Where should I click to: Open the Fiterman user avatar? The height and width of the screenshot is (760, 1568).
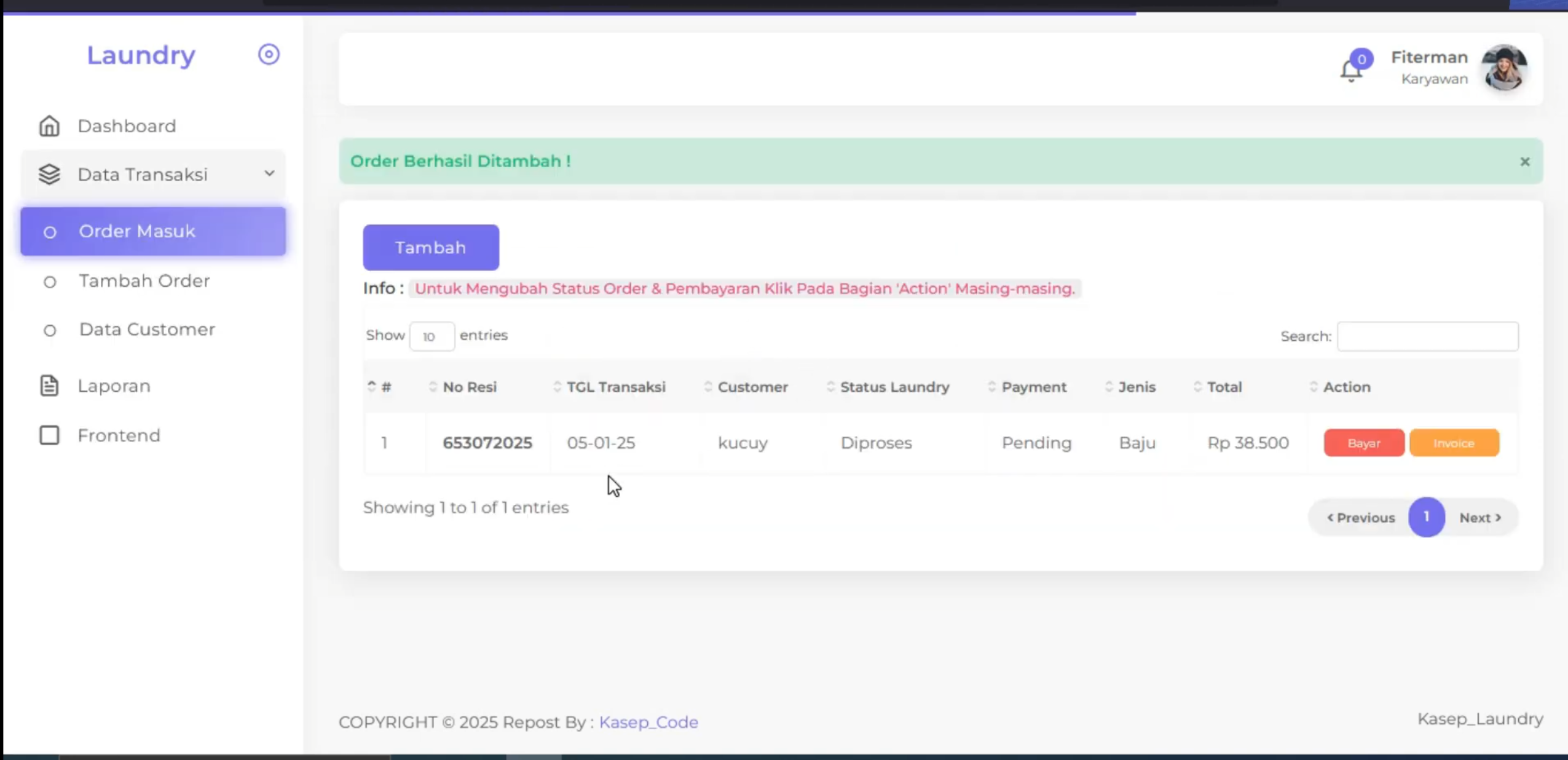1504,68
